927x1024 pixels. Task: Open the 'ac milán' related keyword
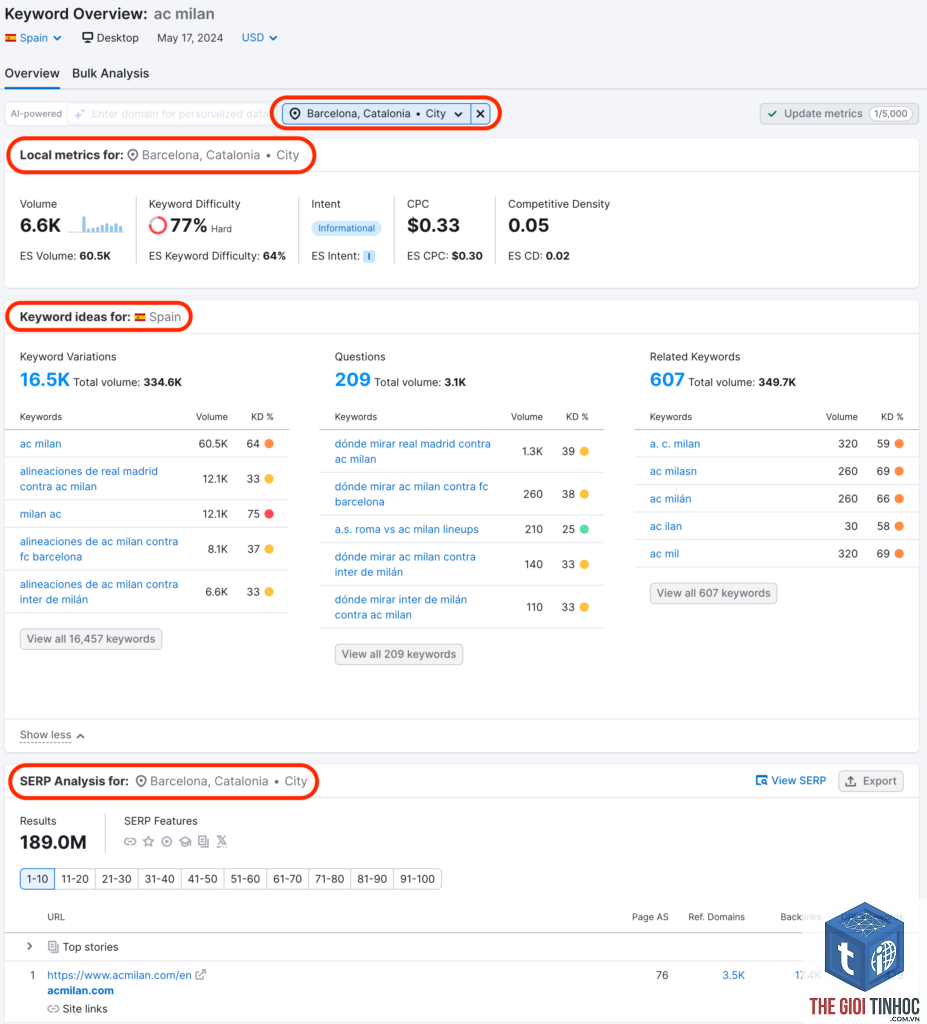click(x=670, y=499)
